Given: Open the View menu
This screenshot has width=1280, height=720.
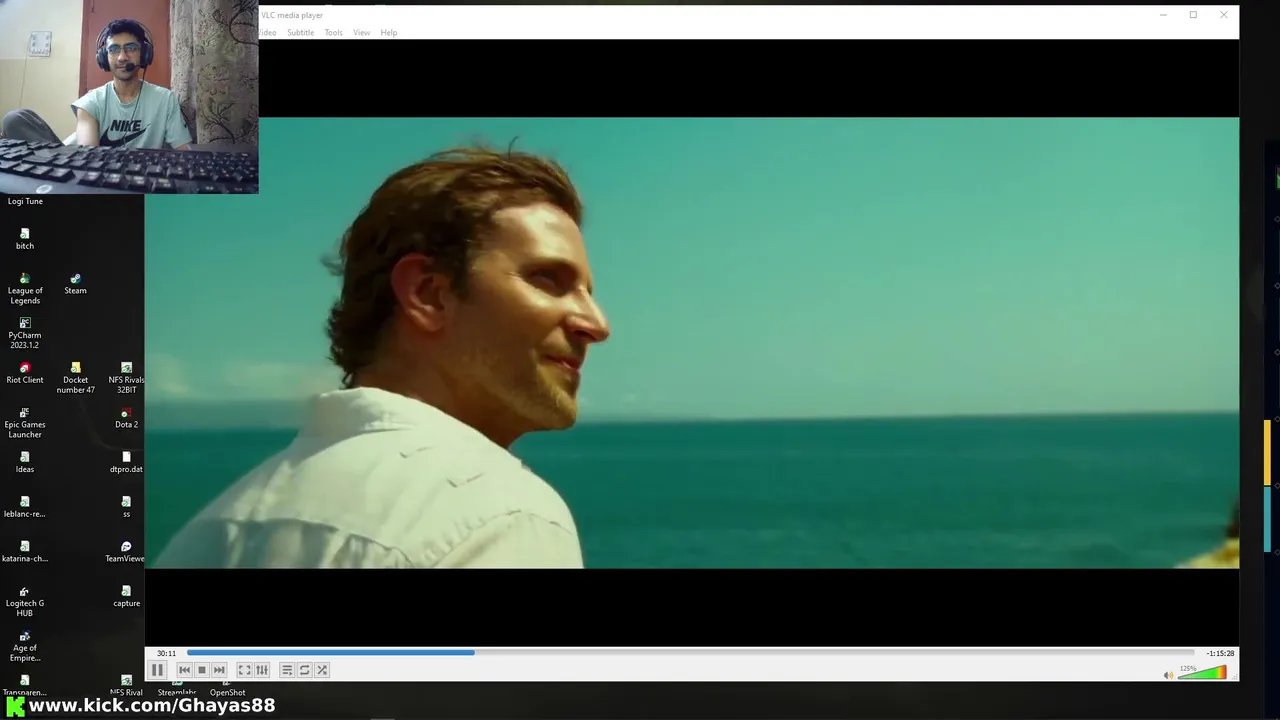Looking at the screenshot, I should coord(361,33).
